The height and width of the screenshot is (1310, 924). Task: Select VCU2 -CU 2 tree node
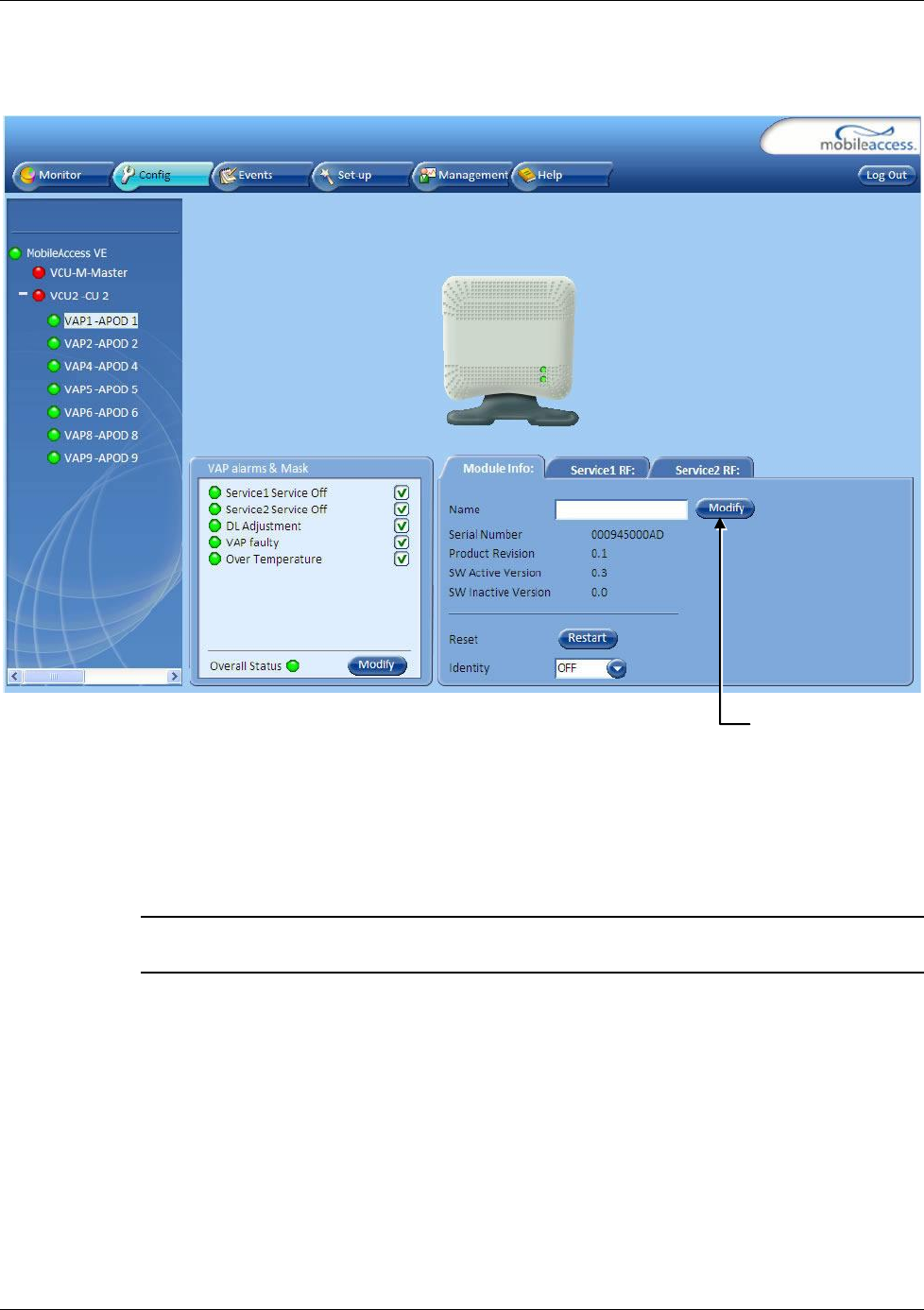[79, 296]
